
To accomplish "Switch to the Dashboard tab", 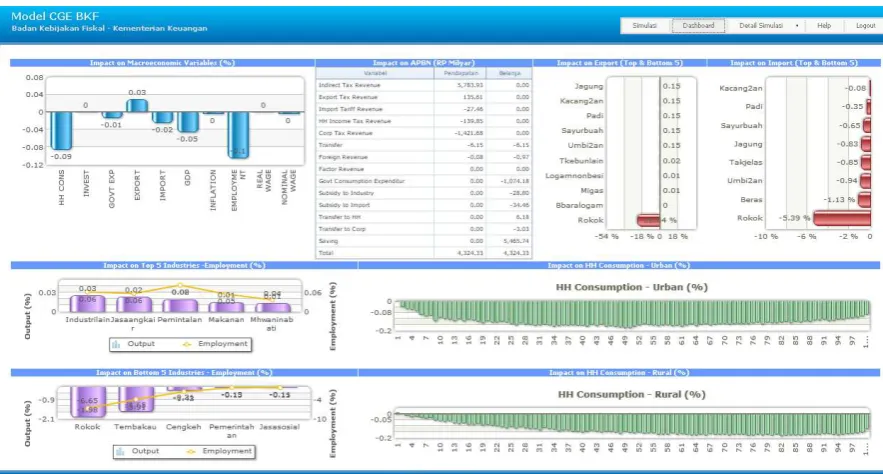I will tap(698, 26).
